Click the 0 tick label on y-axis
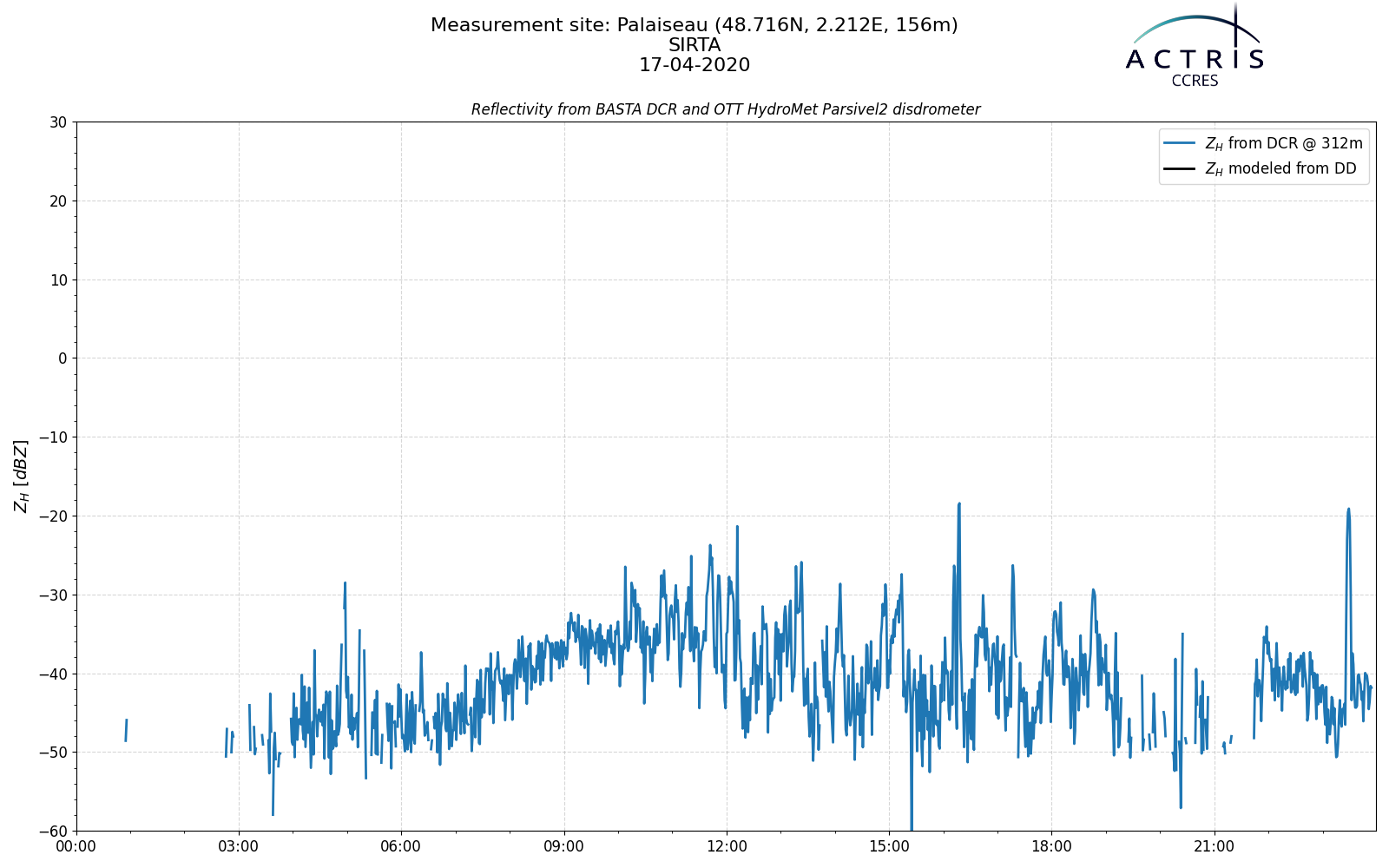Viewport: 1389px width, 868px height. pyautogui.click(x=63, y=358)
